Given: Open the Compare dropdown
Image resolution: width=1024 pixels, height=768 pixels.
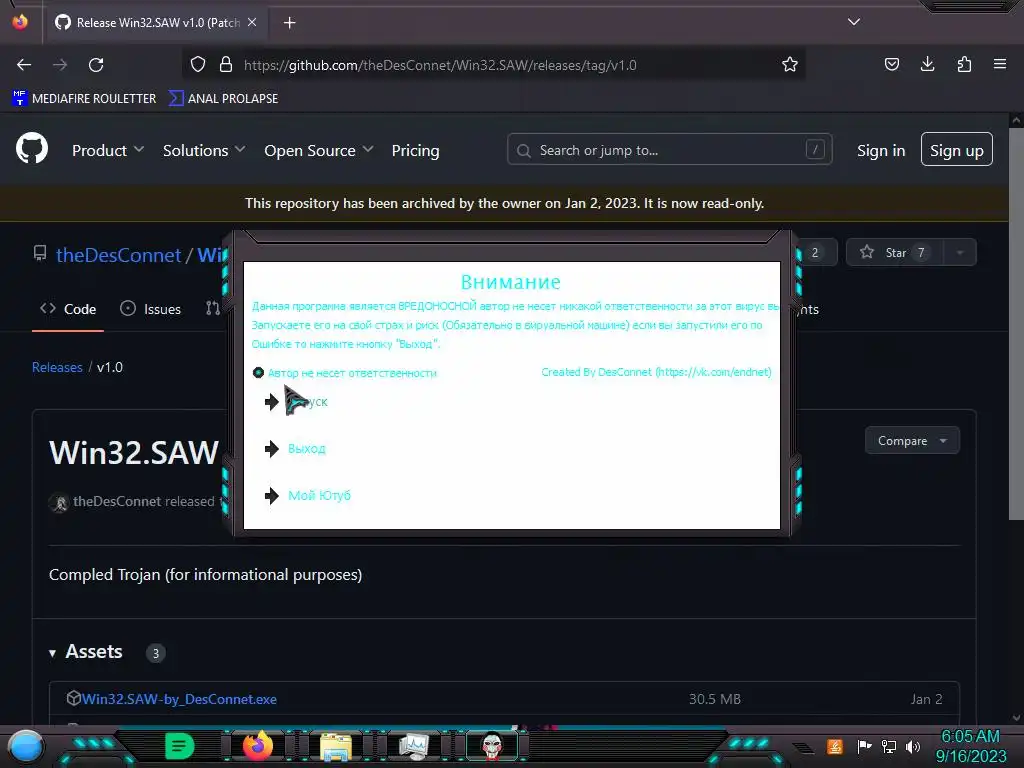Looking at the screenshot, I should pyautogui.click(x=912, y=441).
